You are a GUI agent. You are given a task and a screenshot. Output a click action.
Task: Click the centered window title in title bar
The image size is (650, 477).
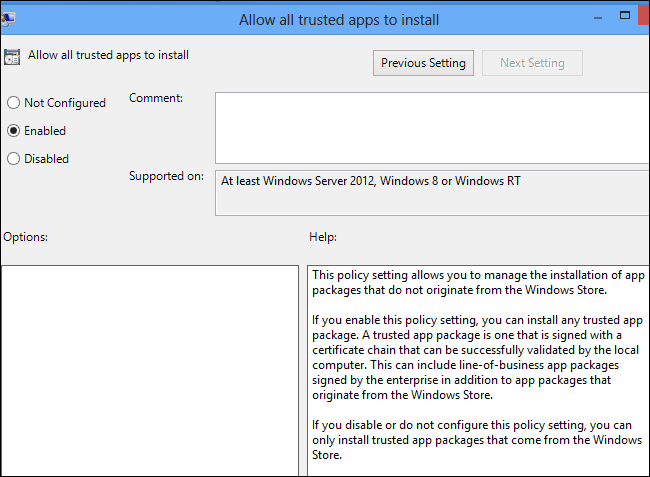tap(339, 19)
